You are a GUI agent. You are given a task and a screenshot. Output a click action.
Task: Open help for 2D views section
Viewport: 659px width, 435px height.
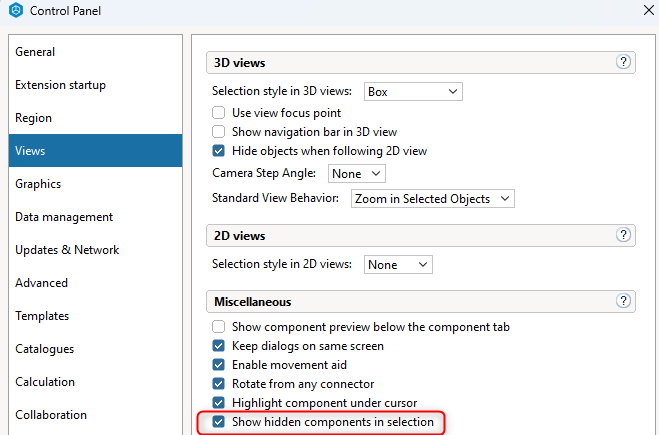[x=623, y=235]
